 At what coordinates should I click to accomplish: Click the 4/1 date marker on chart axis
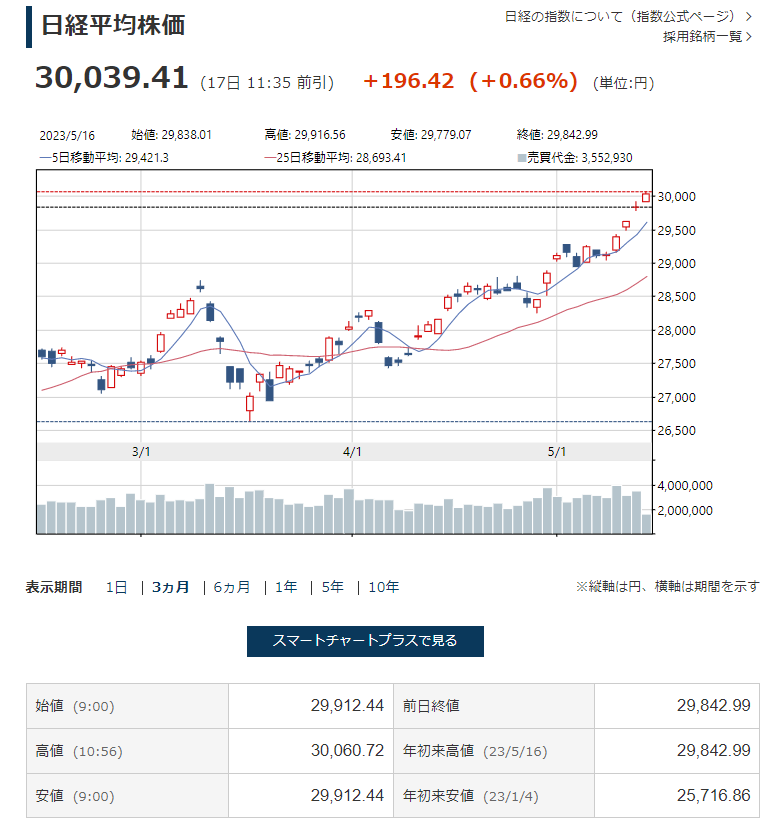(x=352, y=452)
